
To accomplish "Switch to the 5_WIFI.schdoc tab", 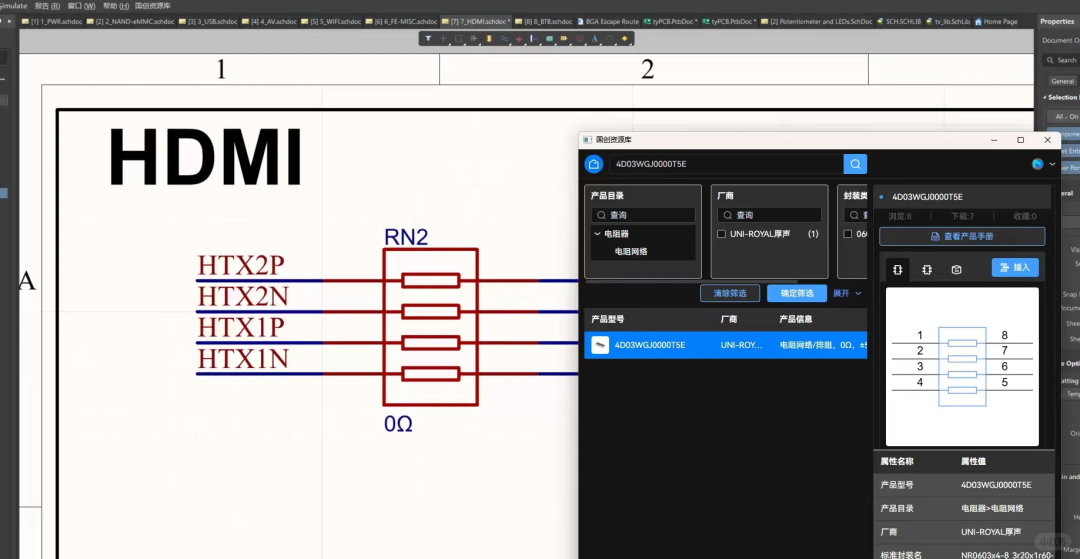I will (x=331, y=21).
